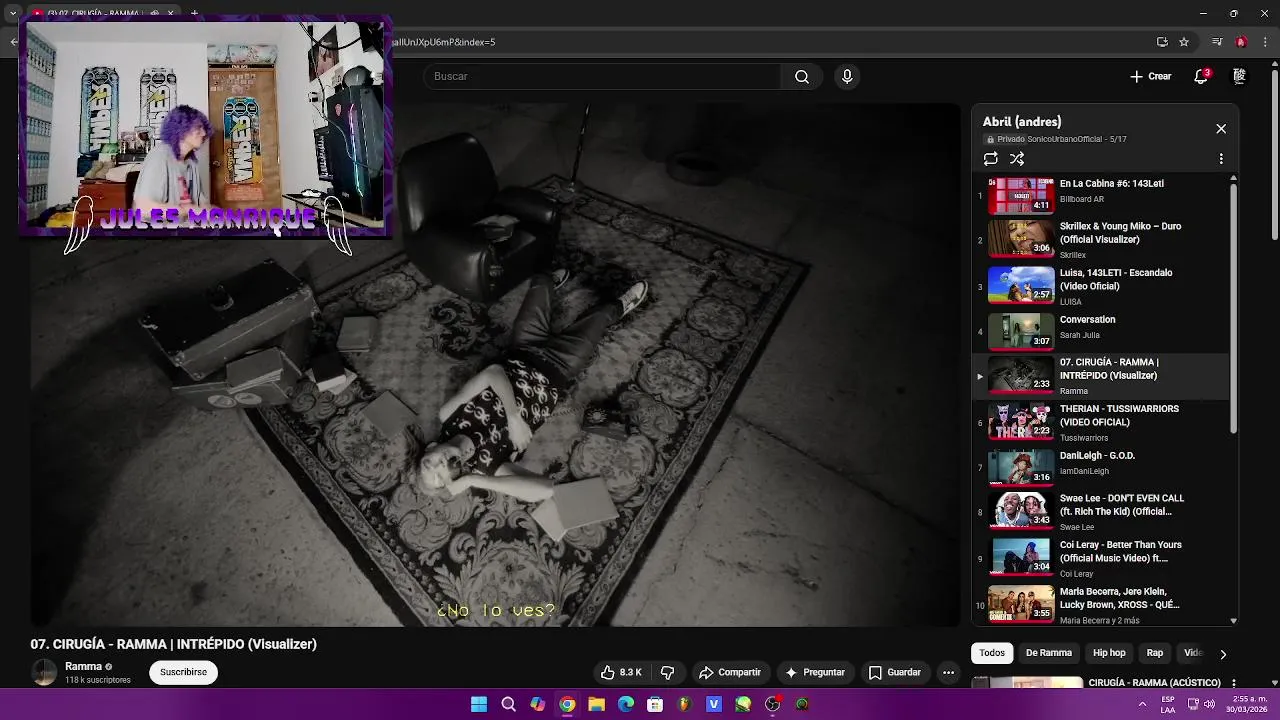Open Luisa, 143LETI - Escandalo title
Image resolution: width=1280 pixels, height=720 pixels.
tap(1116, 280)
